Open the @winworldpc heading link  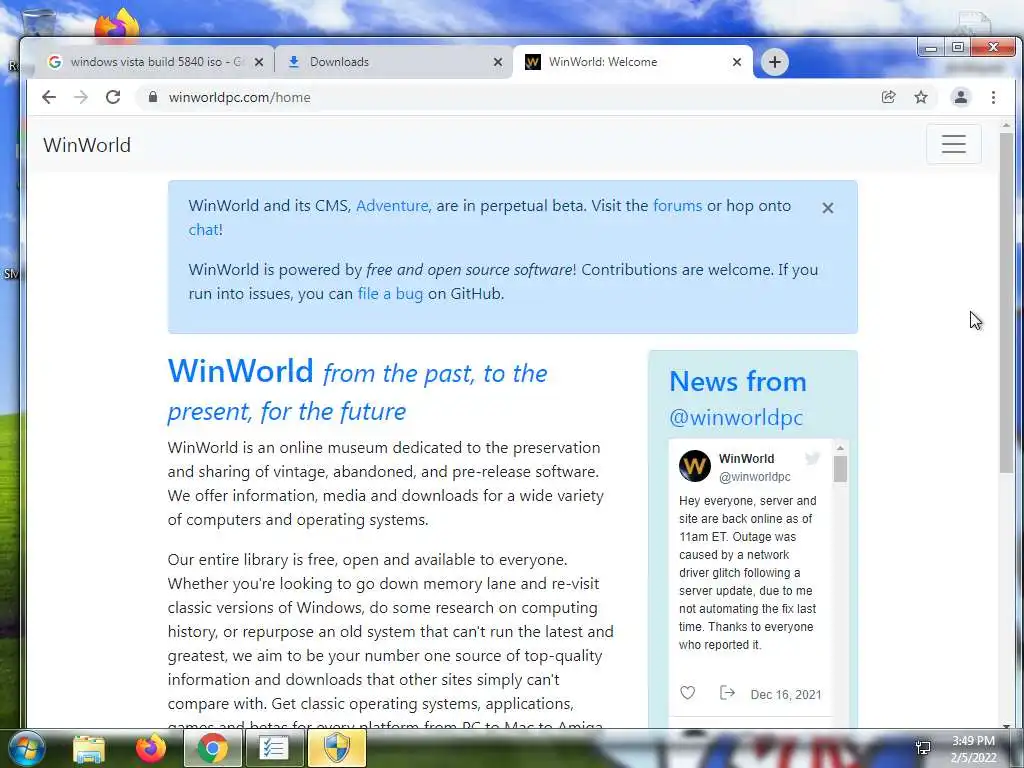(736, 417)
